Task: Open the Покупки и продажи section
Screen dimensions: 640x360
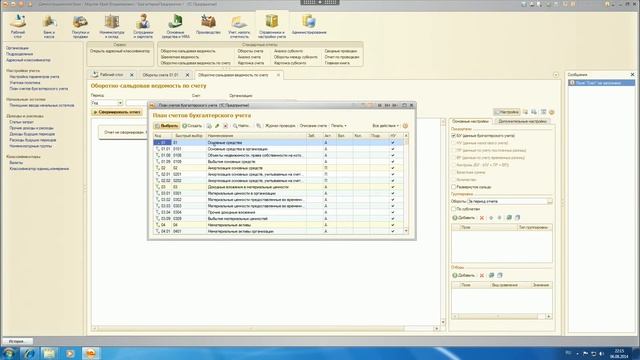Action: [x=80, y=25]
